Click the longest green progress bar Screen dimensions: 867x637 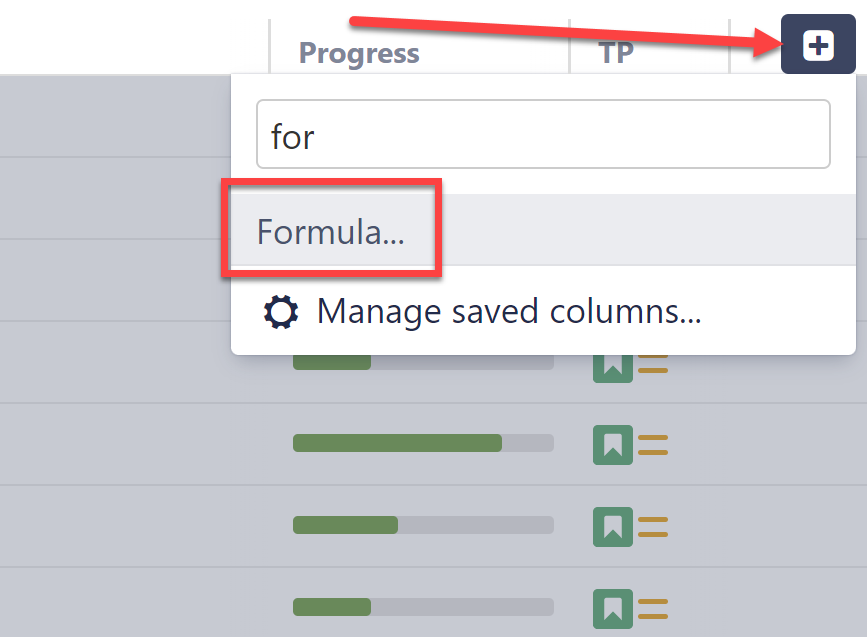pos(420,443)
